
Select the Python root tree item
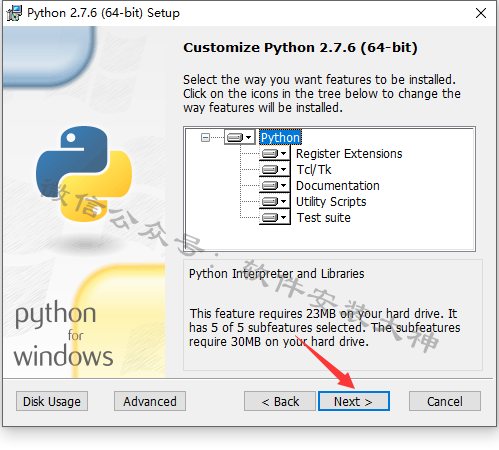[x=280, y=137]
